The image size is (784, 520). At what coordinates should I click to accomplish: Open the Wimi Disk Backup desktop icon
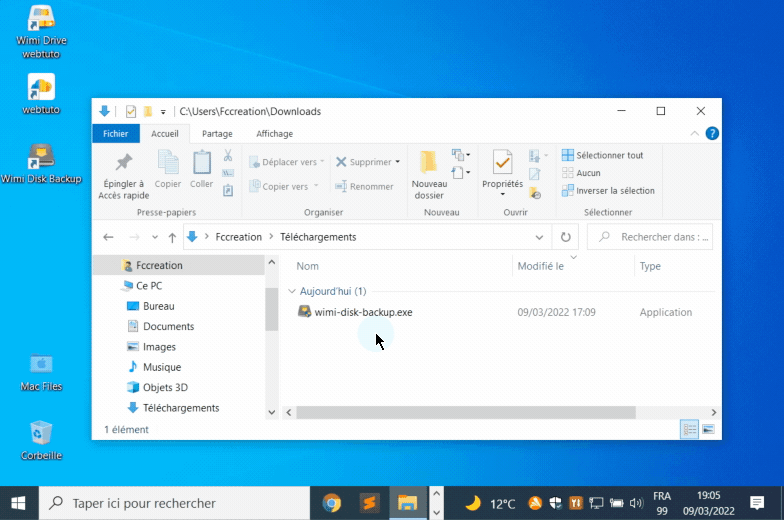click(41, 164)
